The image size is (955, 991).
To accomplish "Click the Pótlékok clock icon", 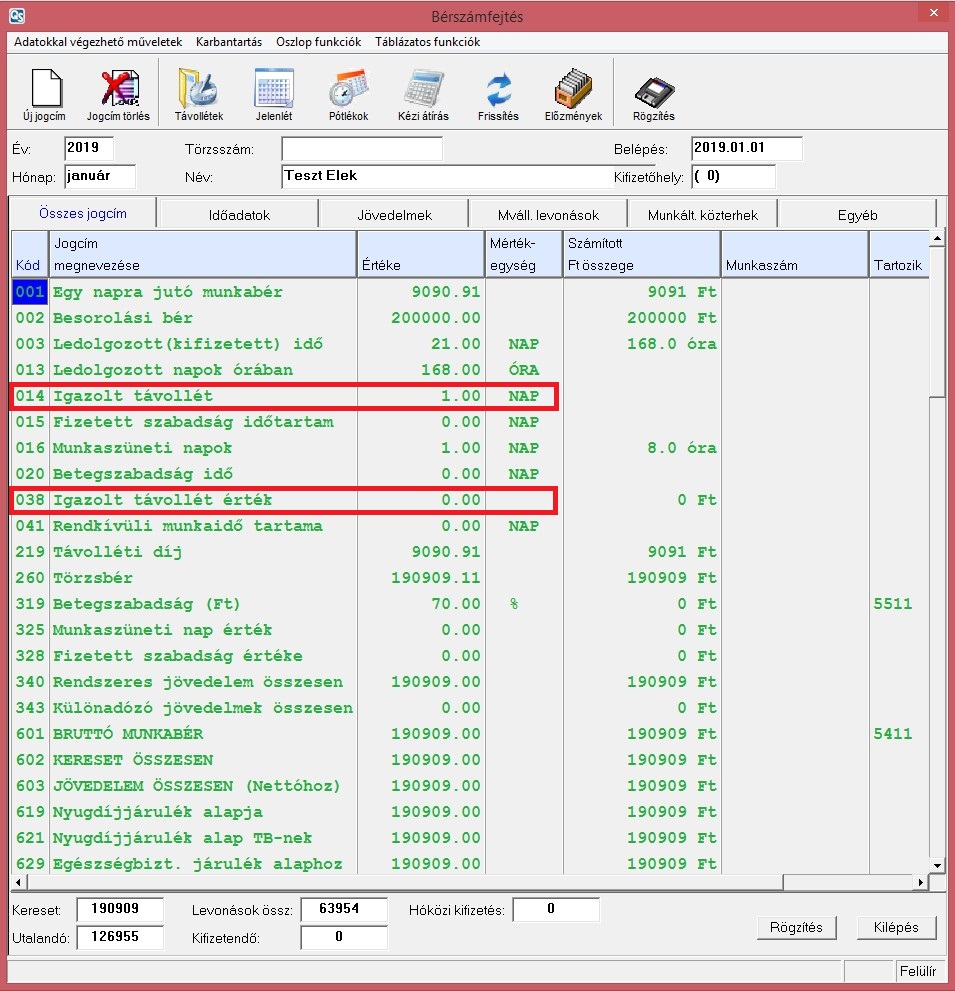I will tap(349, 89).
